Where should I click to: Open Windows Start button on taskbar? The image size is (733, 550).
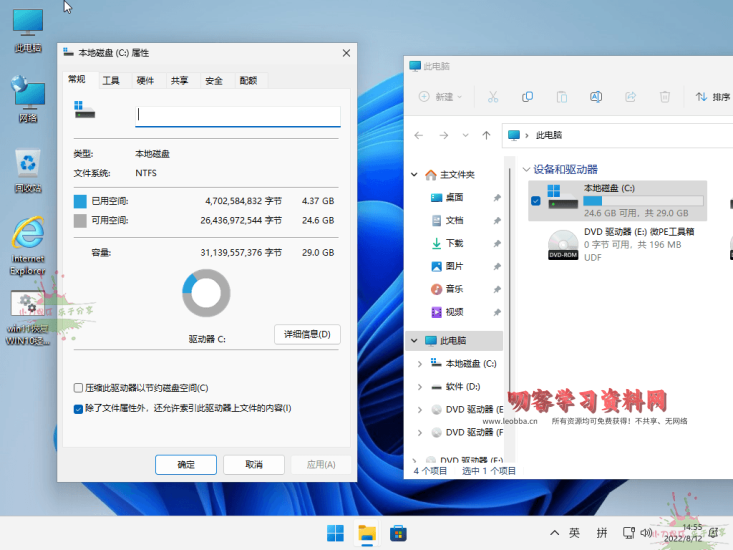click(x=335, y=533)
